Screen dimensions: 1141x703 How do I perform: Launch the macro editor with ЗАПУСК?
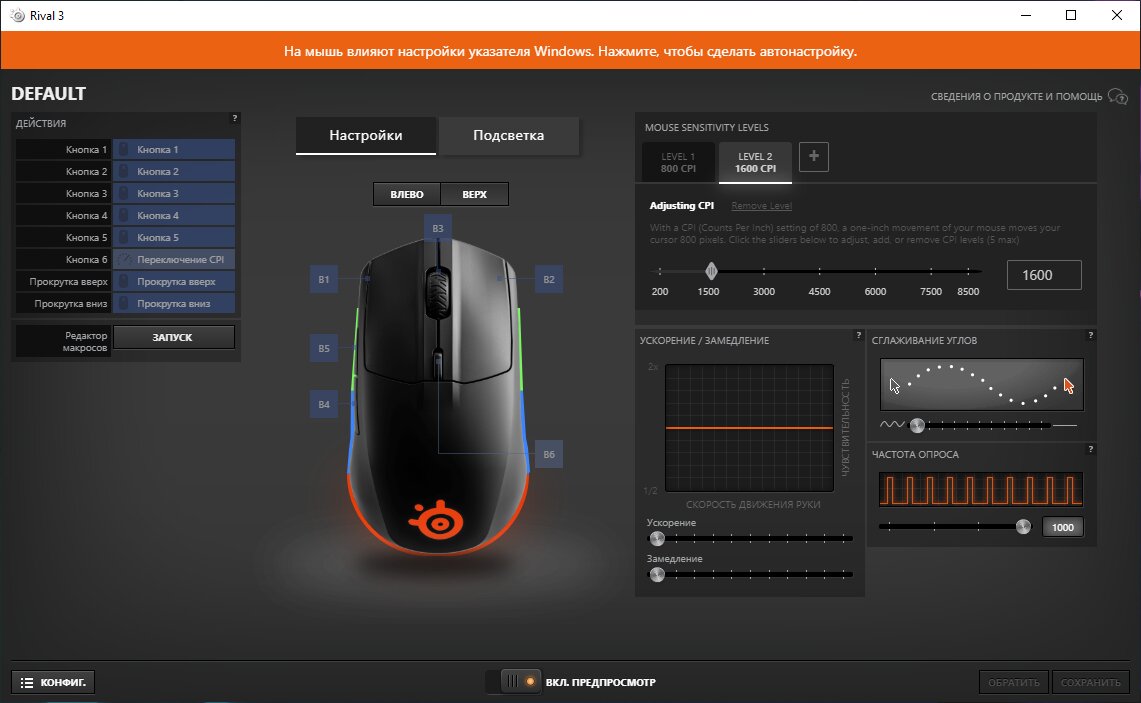173,337
